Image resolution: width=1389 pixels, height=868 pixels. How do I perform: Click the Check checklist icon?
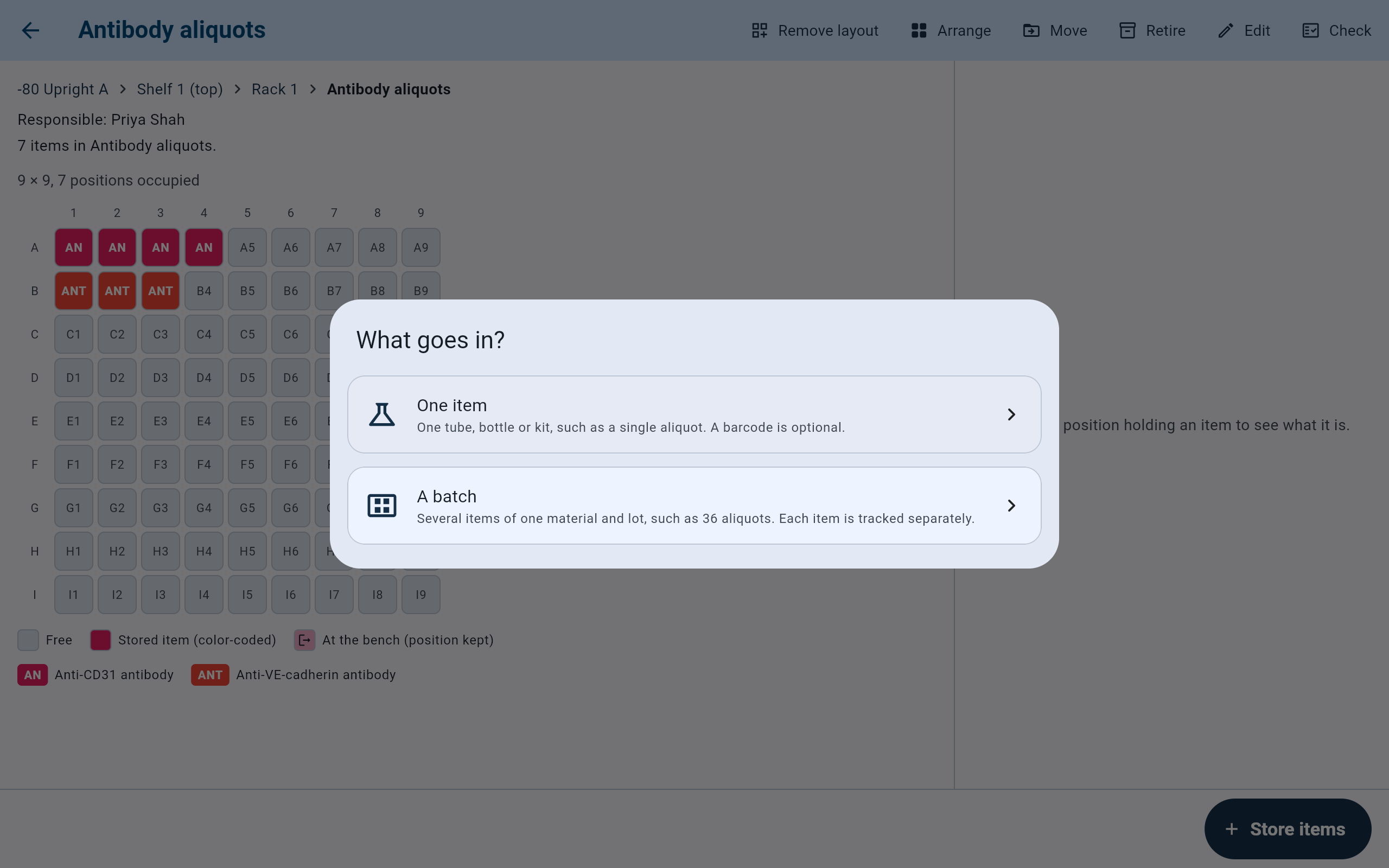pyautogui.click(x=1310, y=30)
